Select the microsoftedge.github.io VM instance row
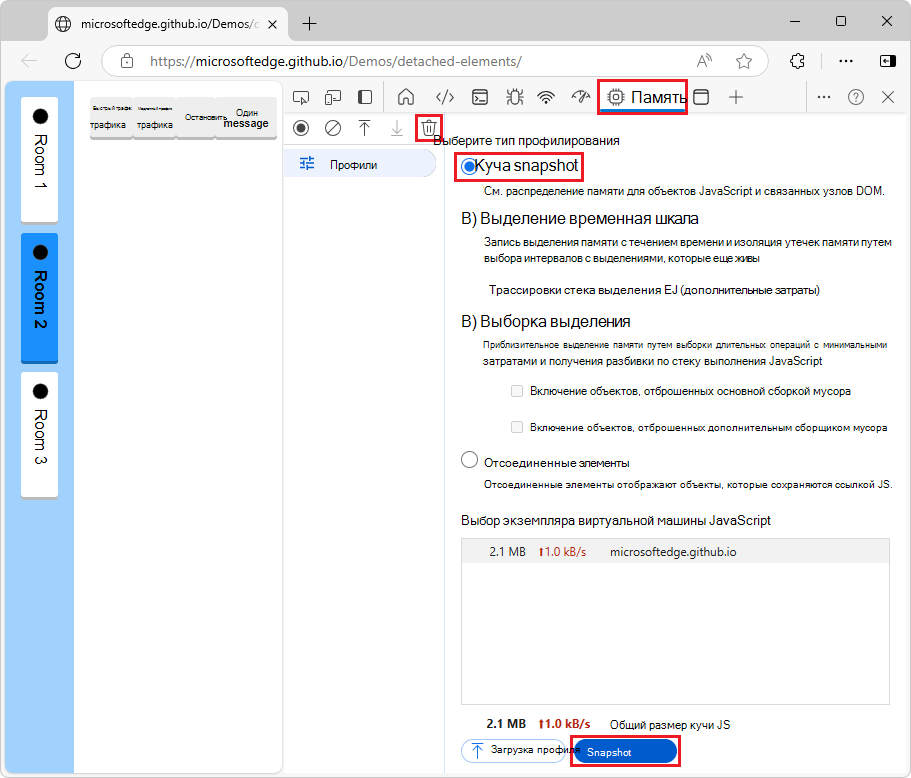The height and width of the screenshot is (778, 911). [x=675, y=551]
